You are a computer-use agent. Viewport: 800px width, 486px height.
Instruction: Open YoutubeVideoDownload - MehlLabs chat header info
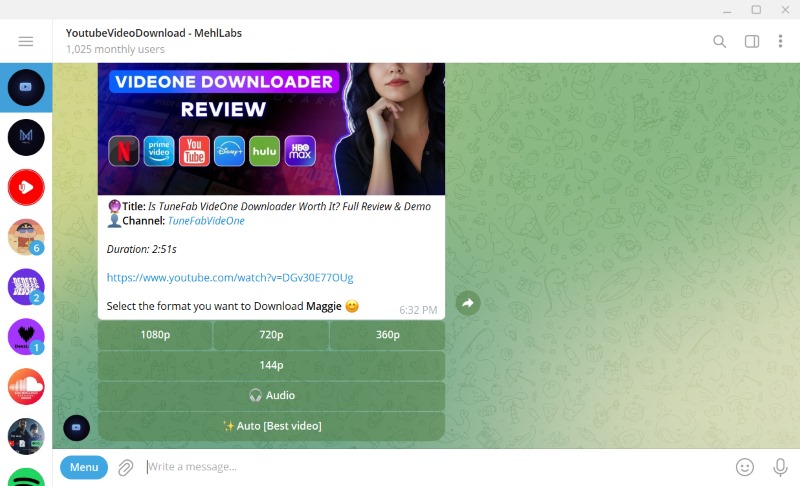(x=154, y=33)
